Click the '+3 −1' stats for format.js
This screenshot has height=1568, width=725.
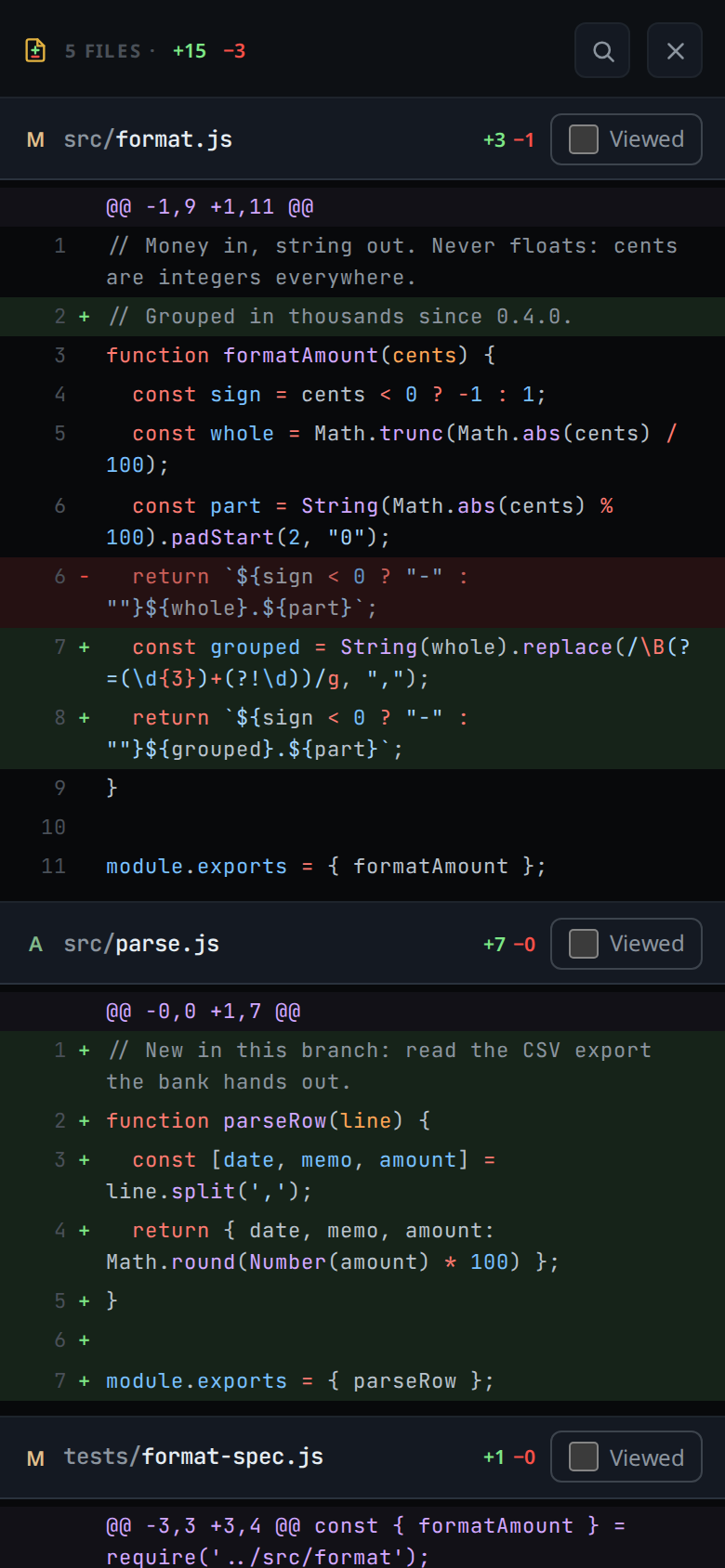(508, 140)
